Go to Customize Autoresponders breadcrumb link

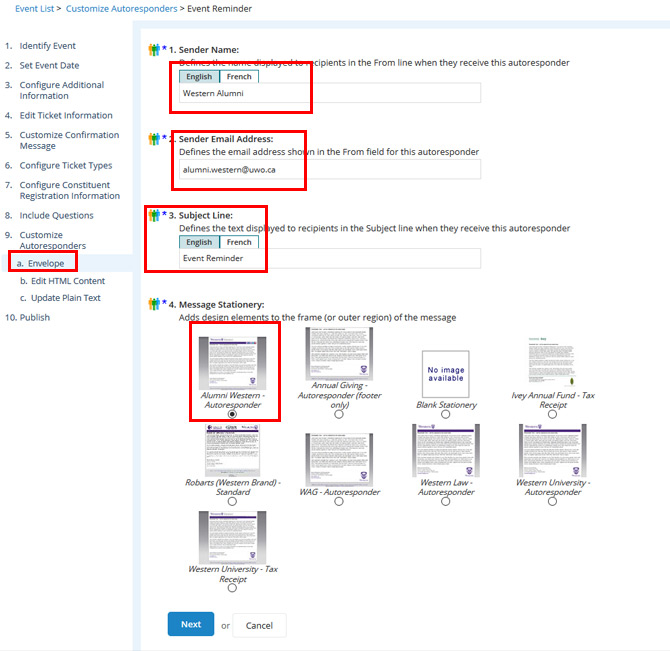tap(121, 9)
